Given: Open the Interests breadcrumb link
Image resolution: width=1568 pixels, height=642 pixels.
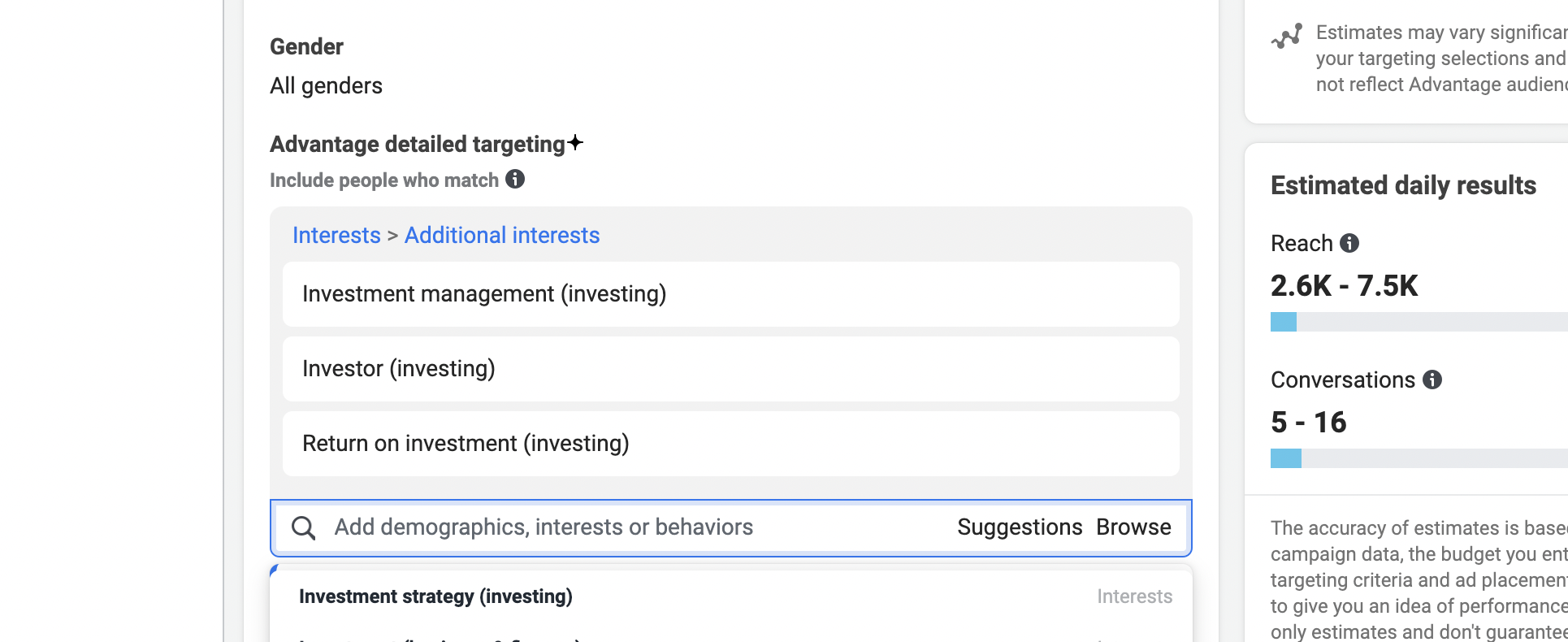Looking at the screenshot, I should tap(336, 235).
